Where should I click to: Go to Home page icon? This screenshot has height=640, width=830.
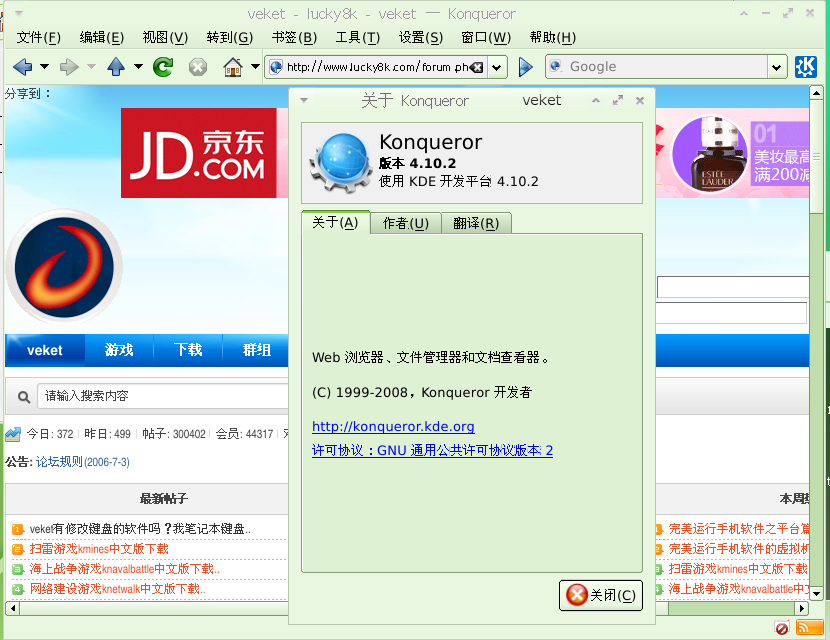pyautogui.click(x=233, y=67)
